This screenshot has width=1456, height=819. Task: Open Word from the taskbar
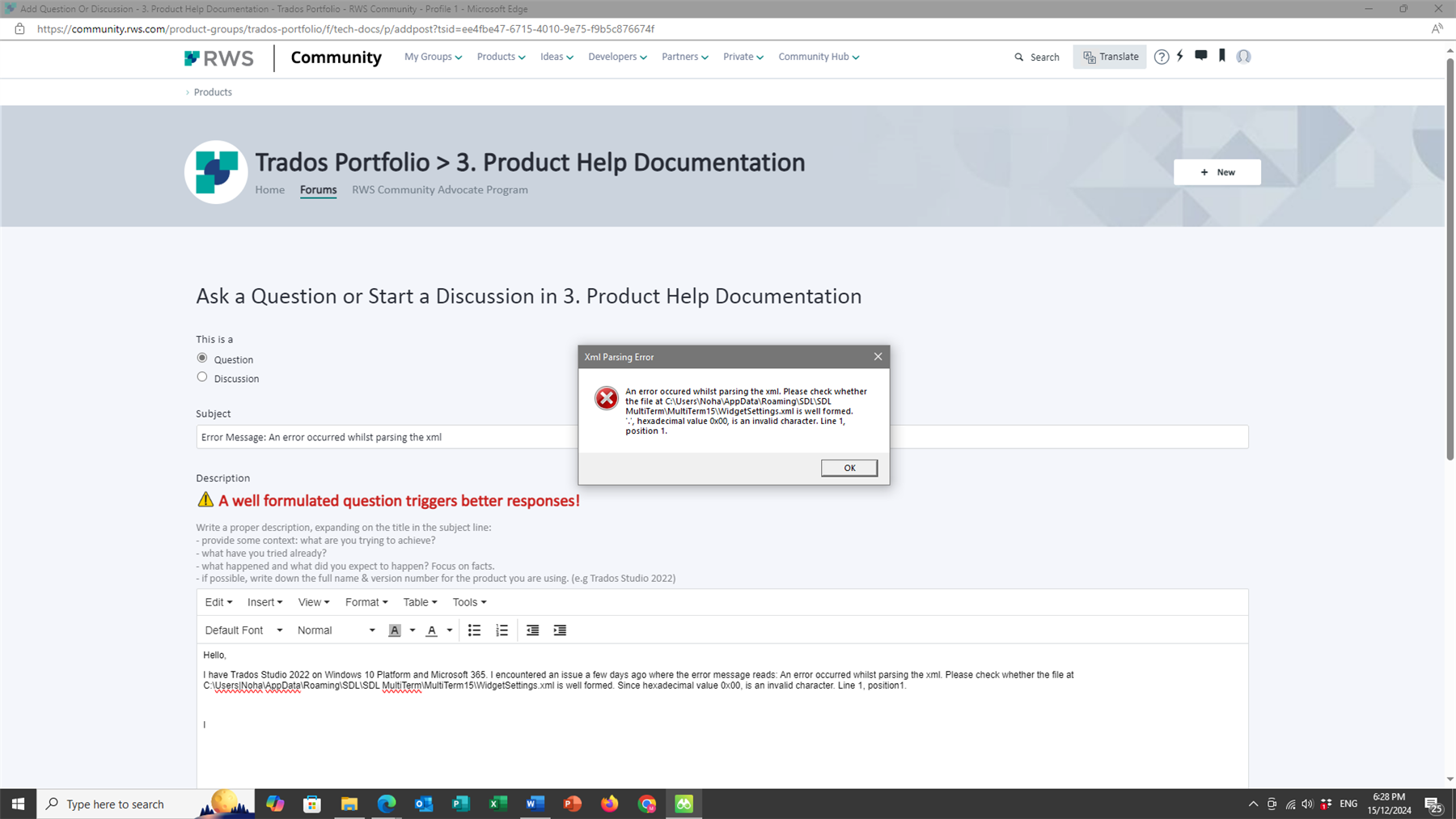point(535,804)
